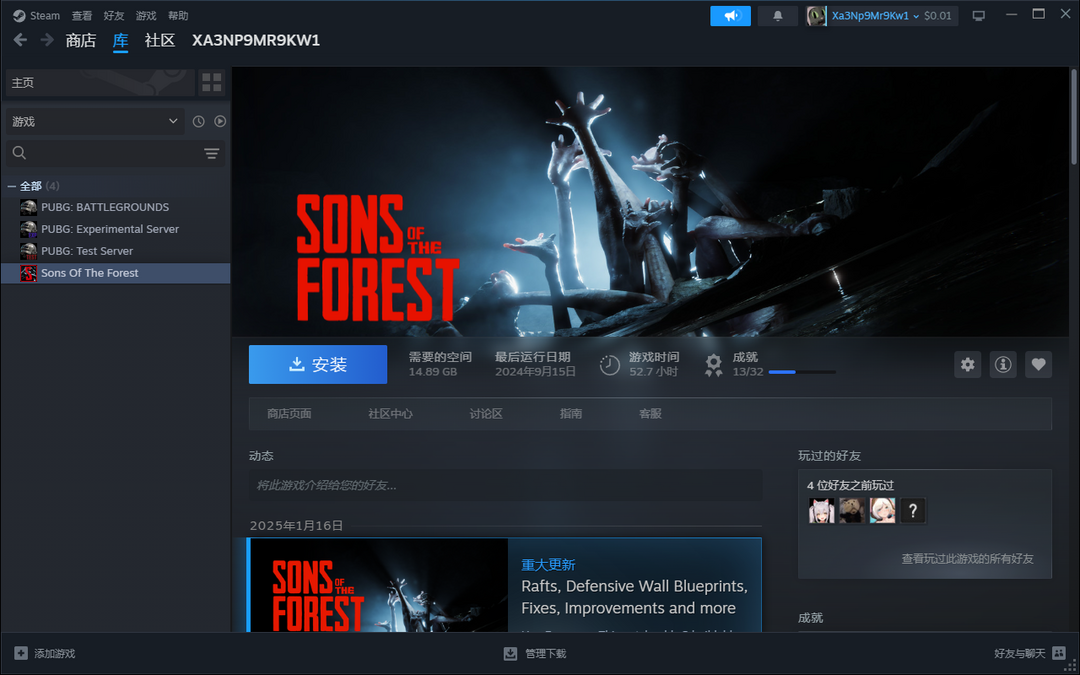Open advanced filter options icon
This screenshot has height=675, width=1080.
pos(211,153)
